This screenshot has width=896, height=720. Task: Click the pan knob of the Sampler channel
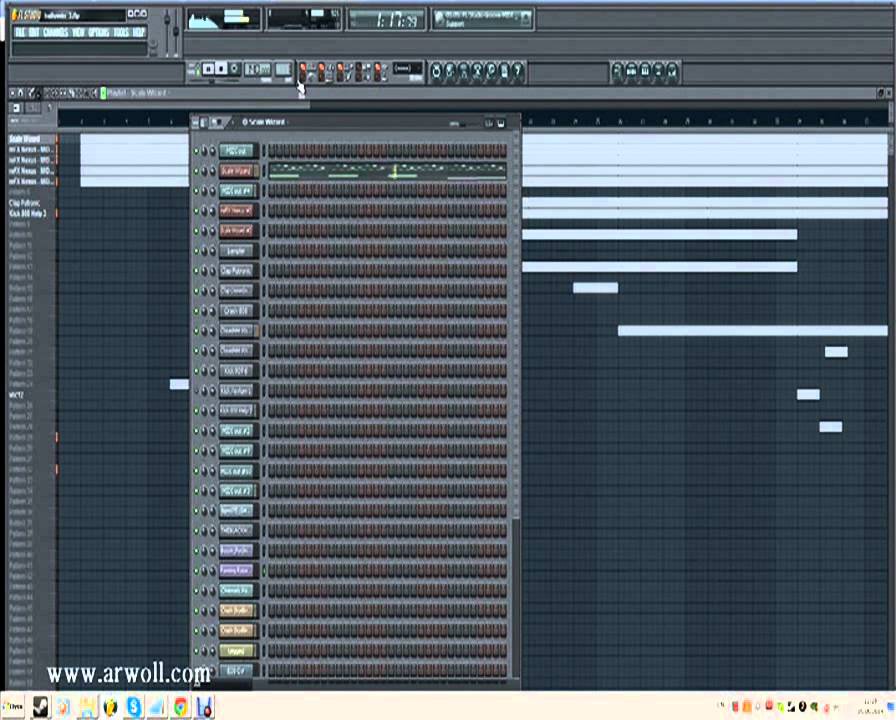coord(204,251)
